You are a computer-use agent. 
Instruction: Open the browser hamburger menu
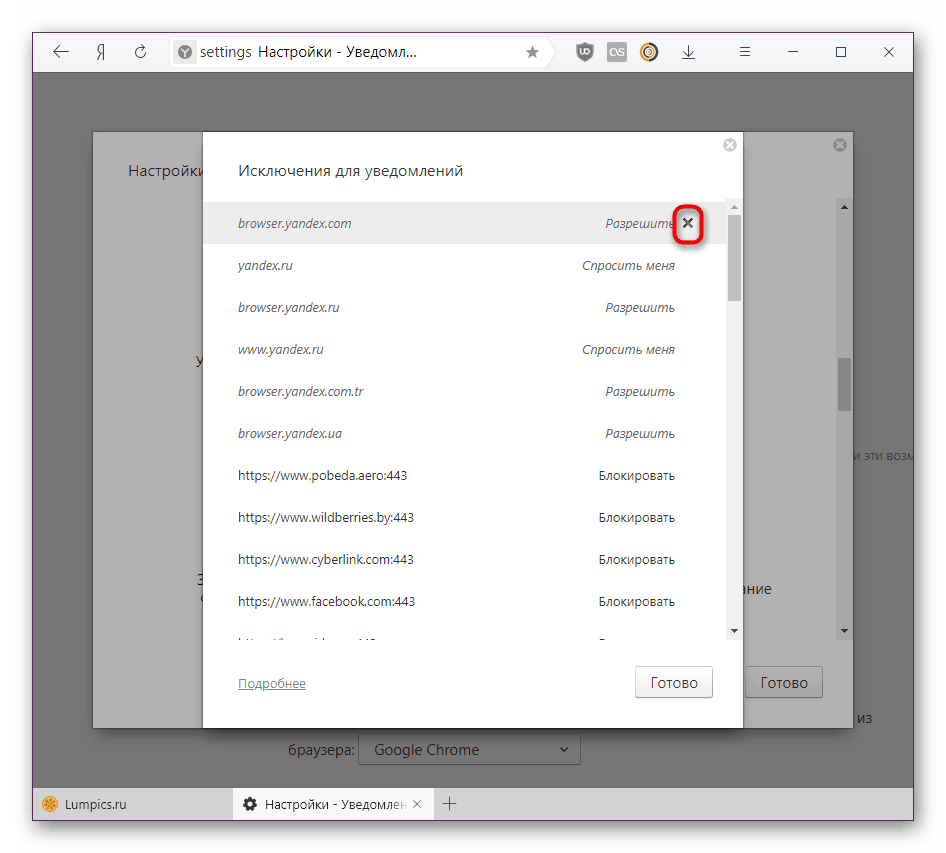point(745,52)
